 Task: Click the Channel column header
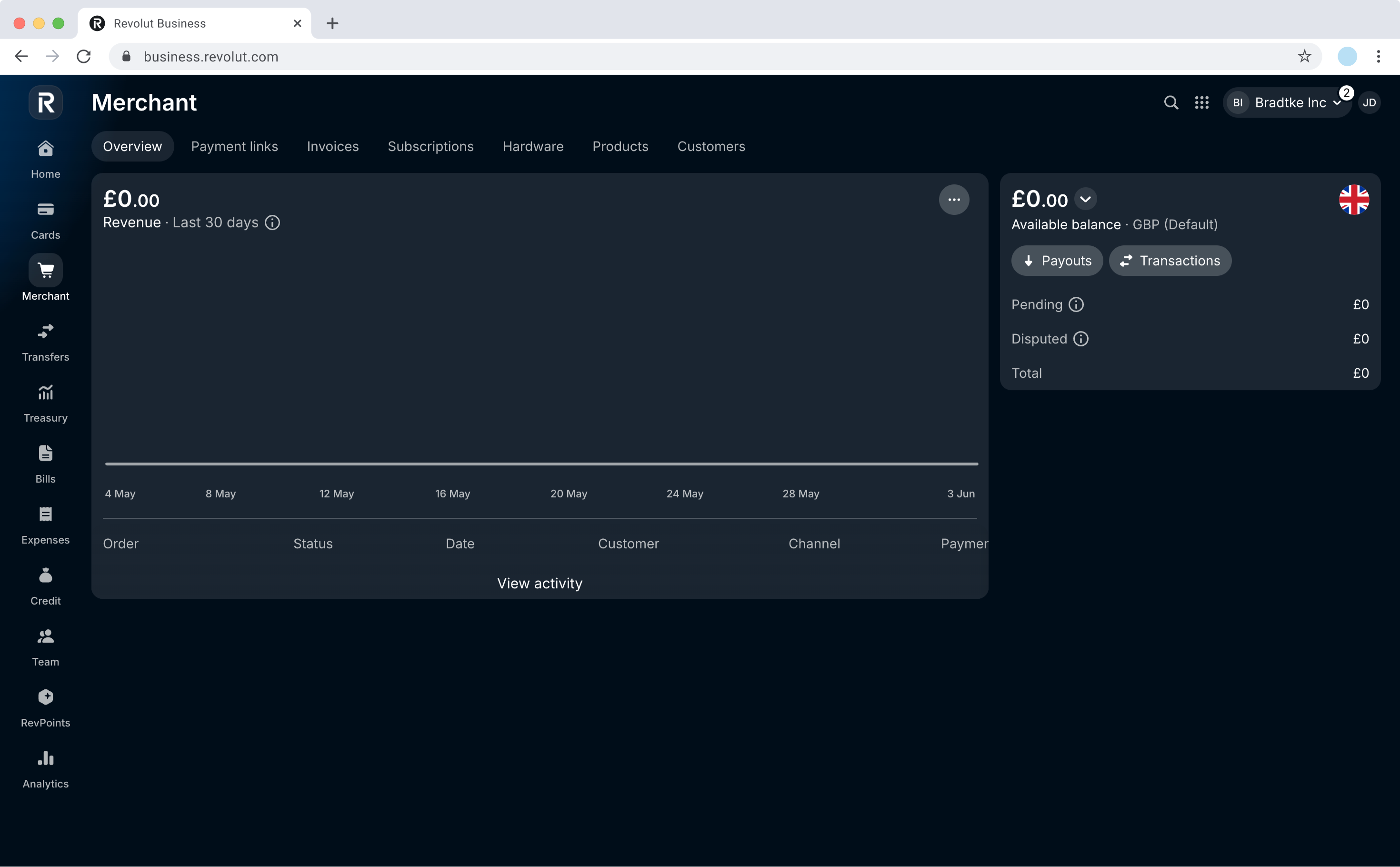pyautogui.click(x=814, y=544)
